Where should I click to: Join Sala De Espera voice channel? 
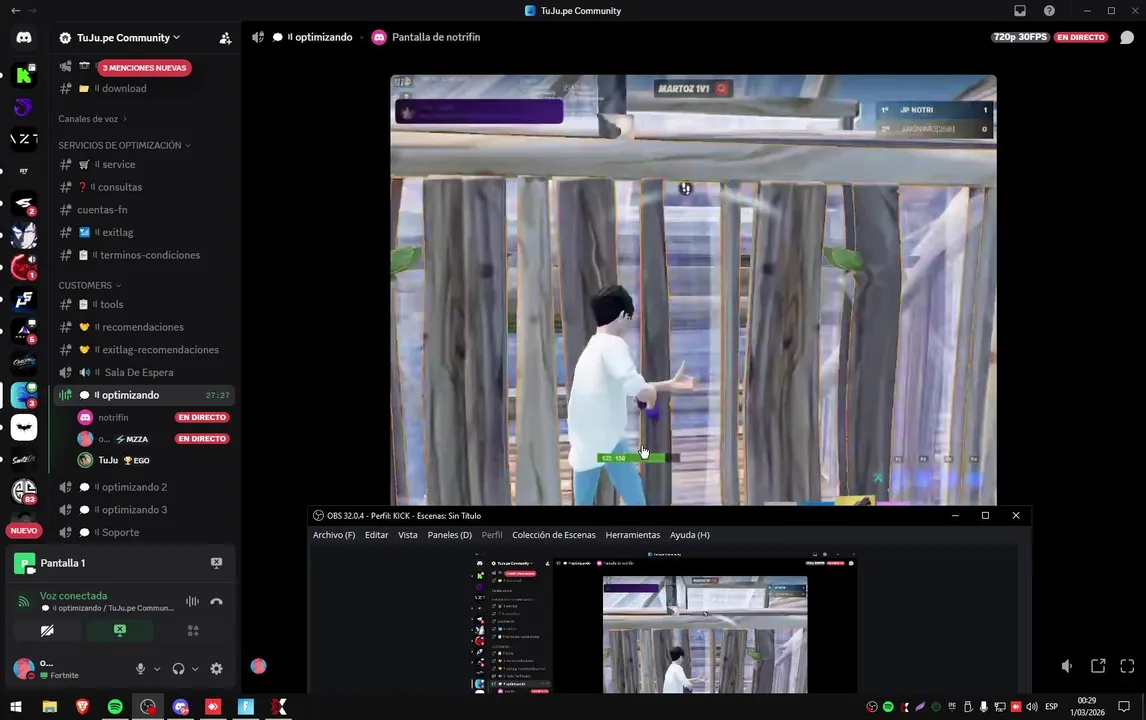click(143, 372)
